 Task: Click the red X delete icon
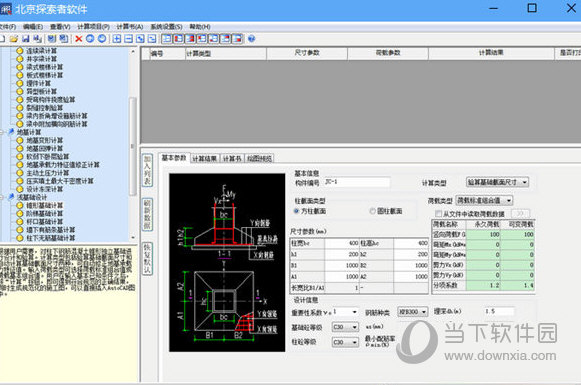pos(79,39)
